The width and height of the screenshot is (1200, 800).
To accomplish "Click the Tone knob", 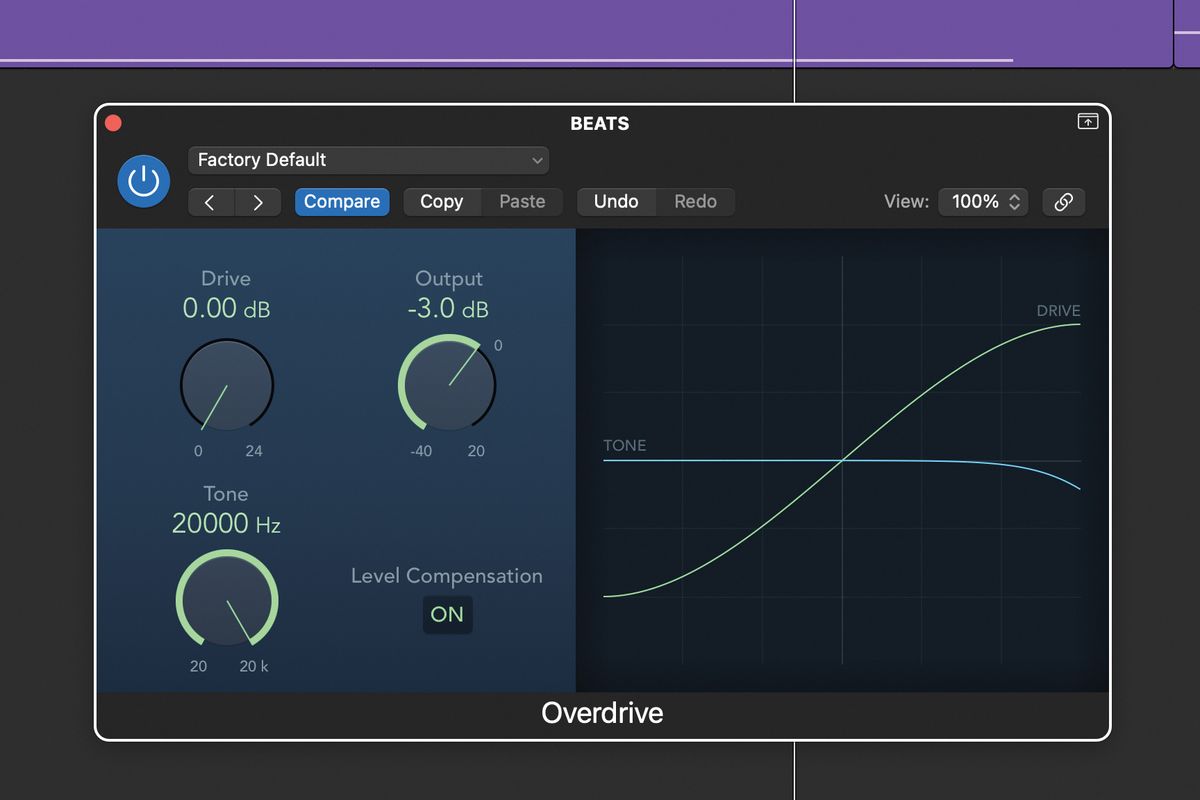I will point(226,600).
